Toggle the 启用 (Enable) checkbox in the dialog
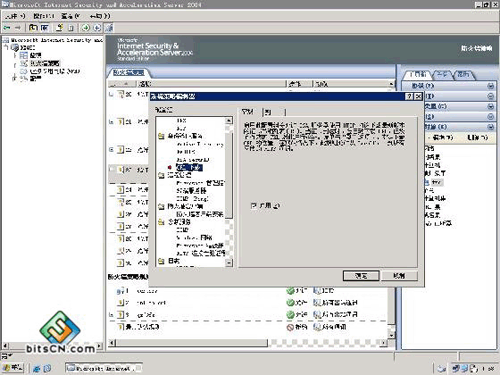 254,206
